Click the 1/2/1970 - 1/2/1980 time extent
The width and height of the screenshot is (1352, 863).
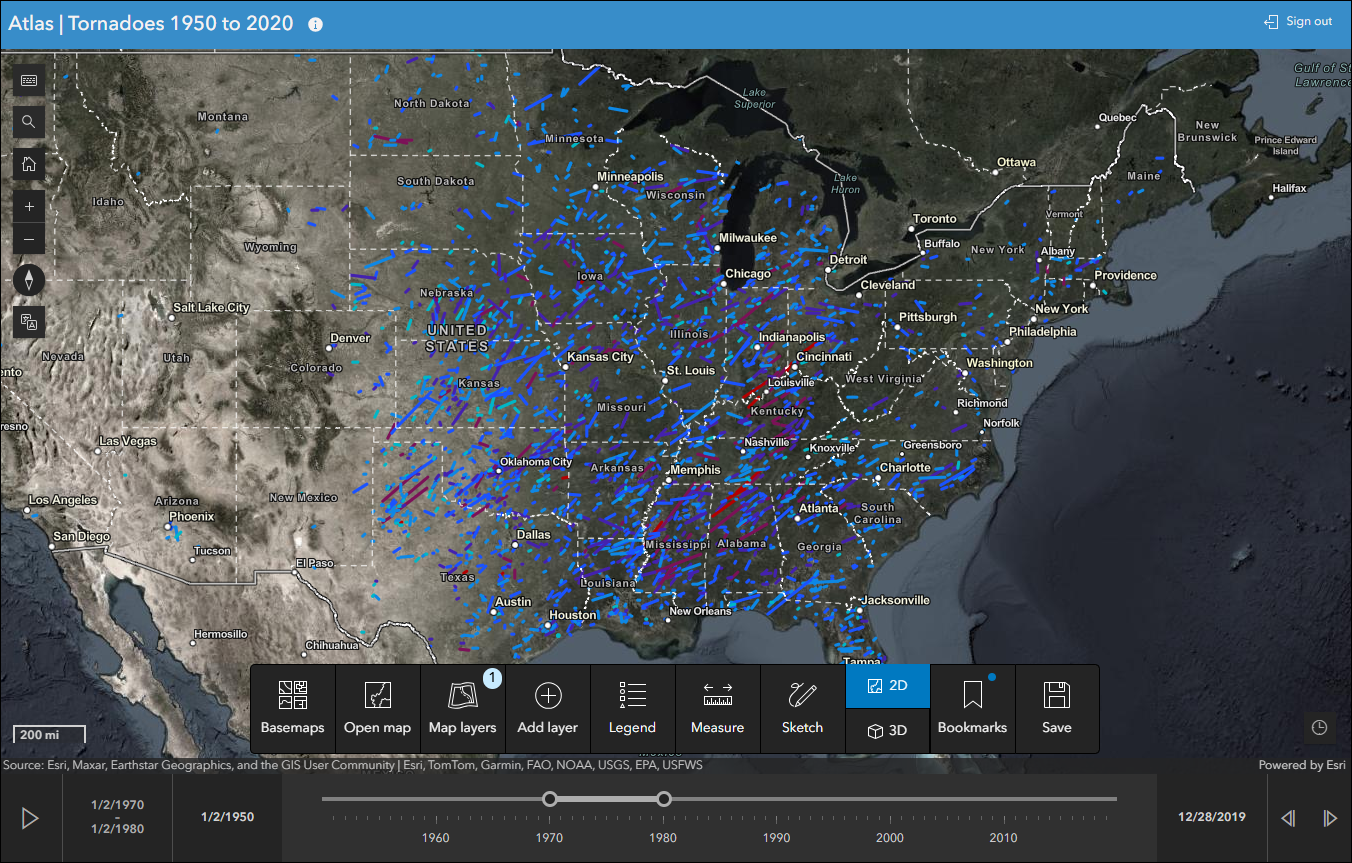[117, 816]
